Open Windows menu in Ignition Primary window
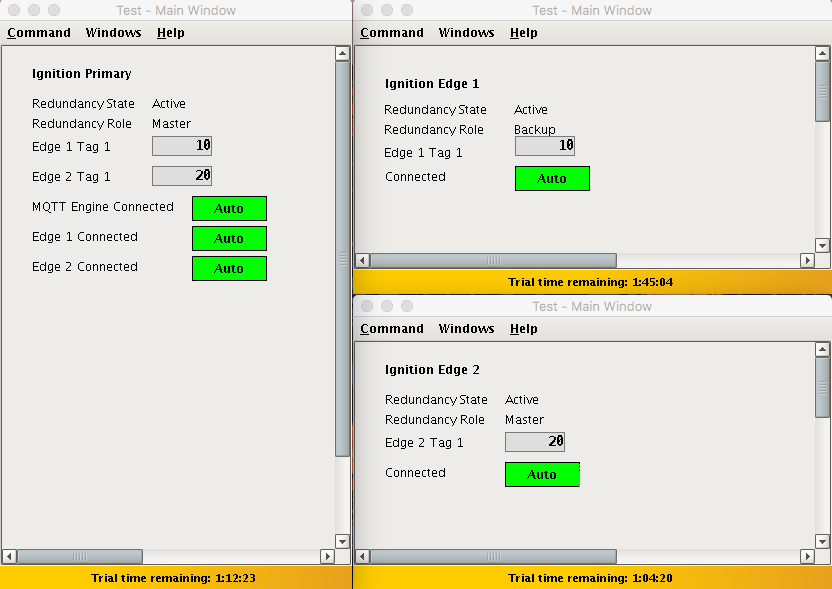 click(x=114, y=33)
